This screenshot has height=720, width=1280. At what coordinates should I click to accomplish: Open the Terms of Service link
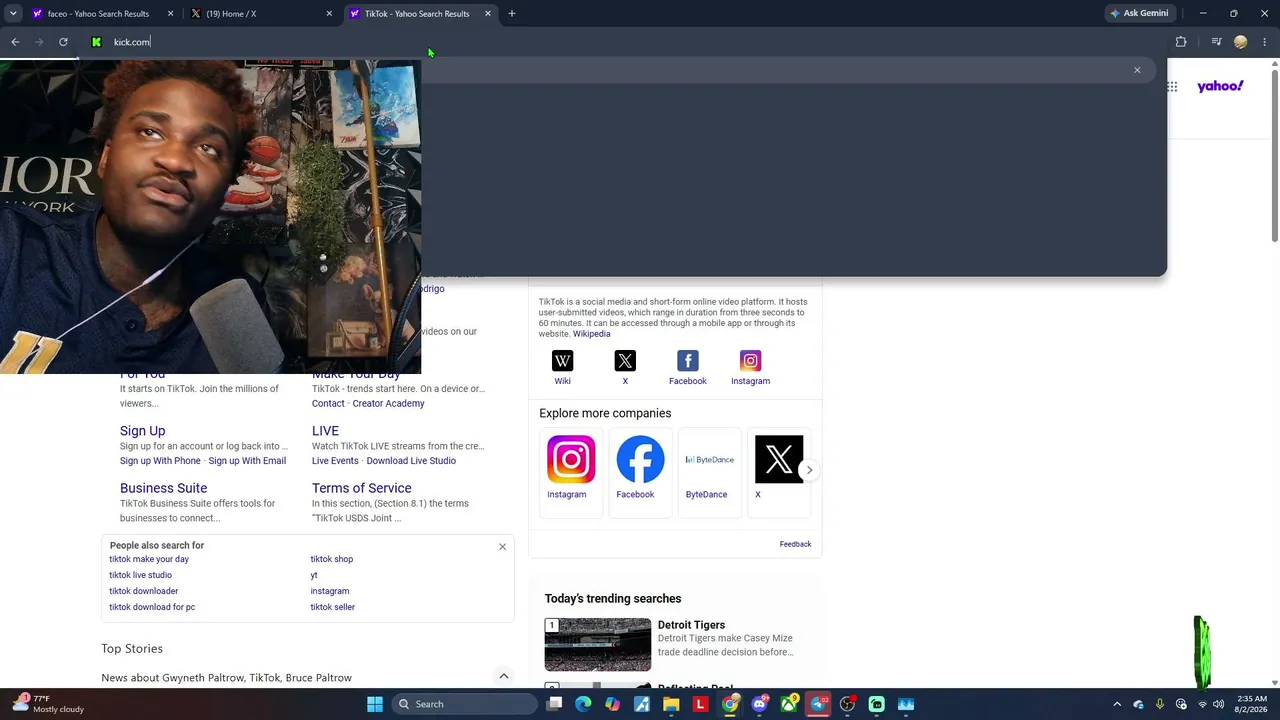[x=362, y=488]
